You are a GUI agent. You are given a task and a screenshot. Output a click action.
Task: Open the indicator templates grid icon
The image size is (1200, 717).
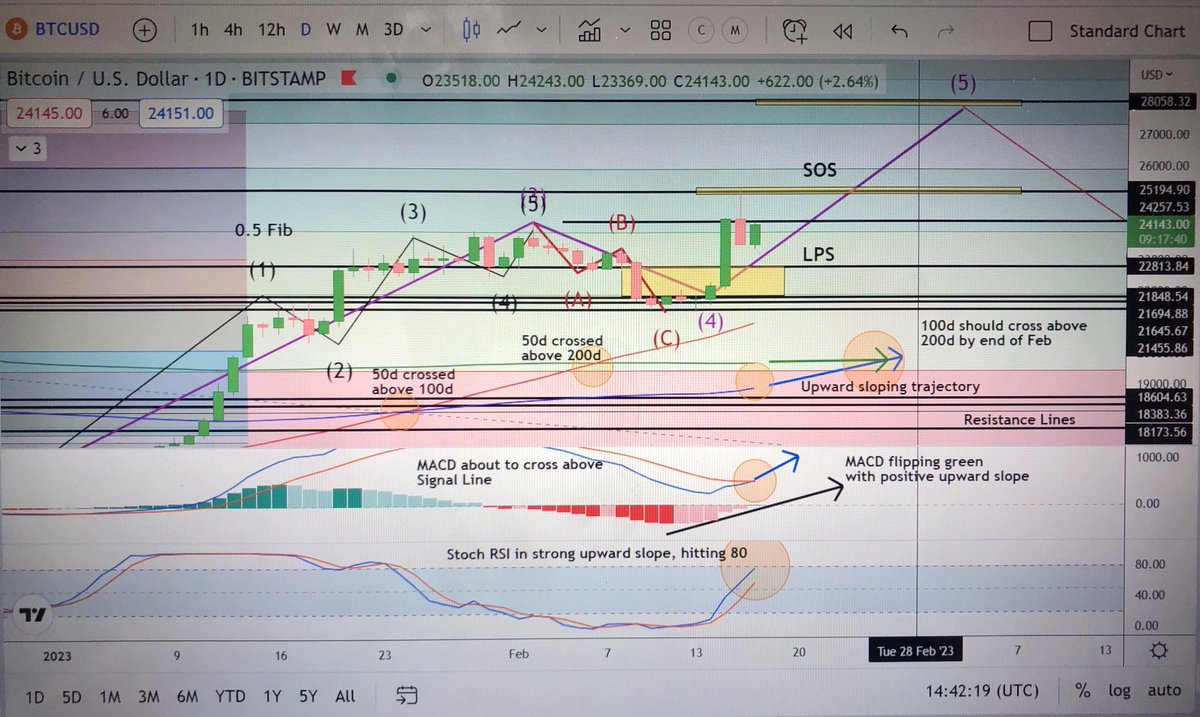coord(660,30)
